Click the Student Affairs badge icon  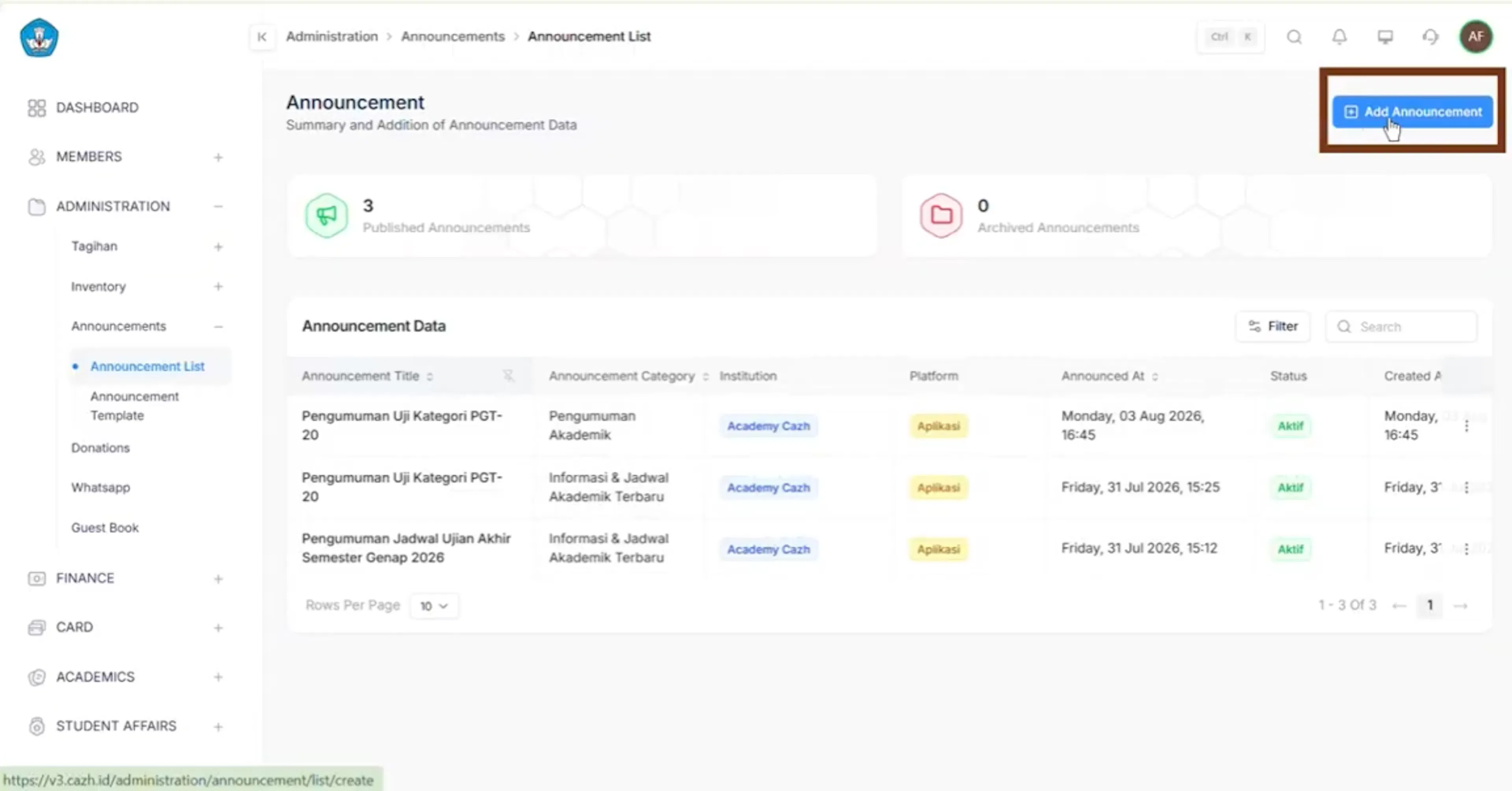click(36, 726)
